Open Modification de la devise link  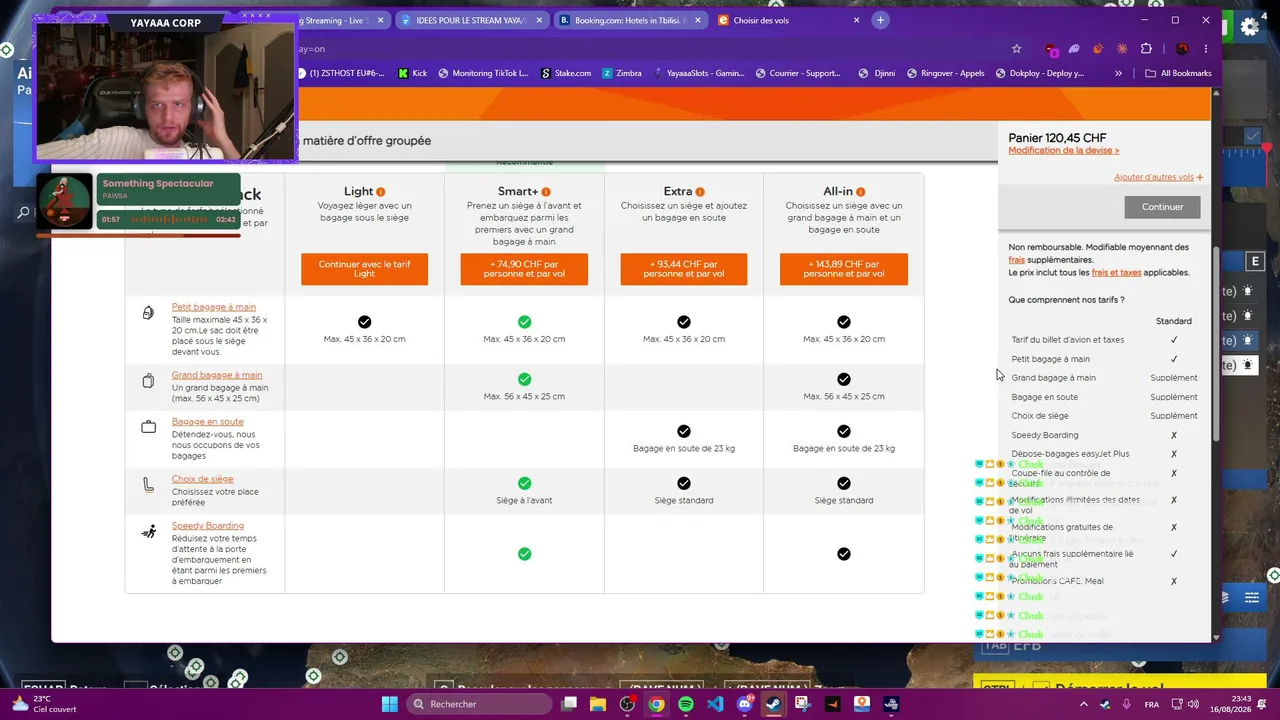pyautogui.click(x=1063, y=151)
